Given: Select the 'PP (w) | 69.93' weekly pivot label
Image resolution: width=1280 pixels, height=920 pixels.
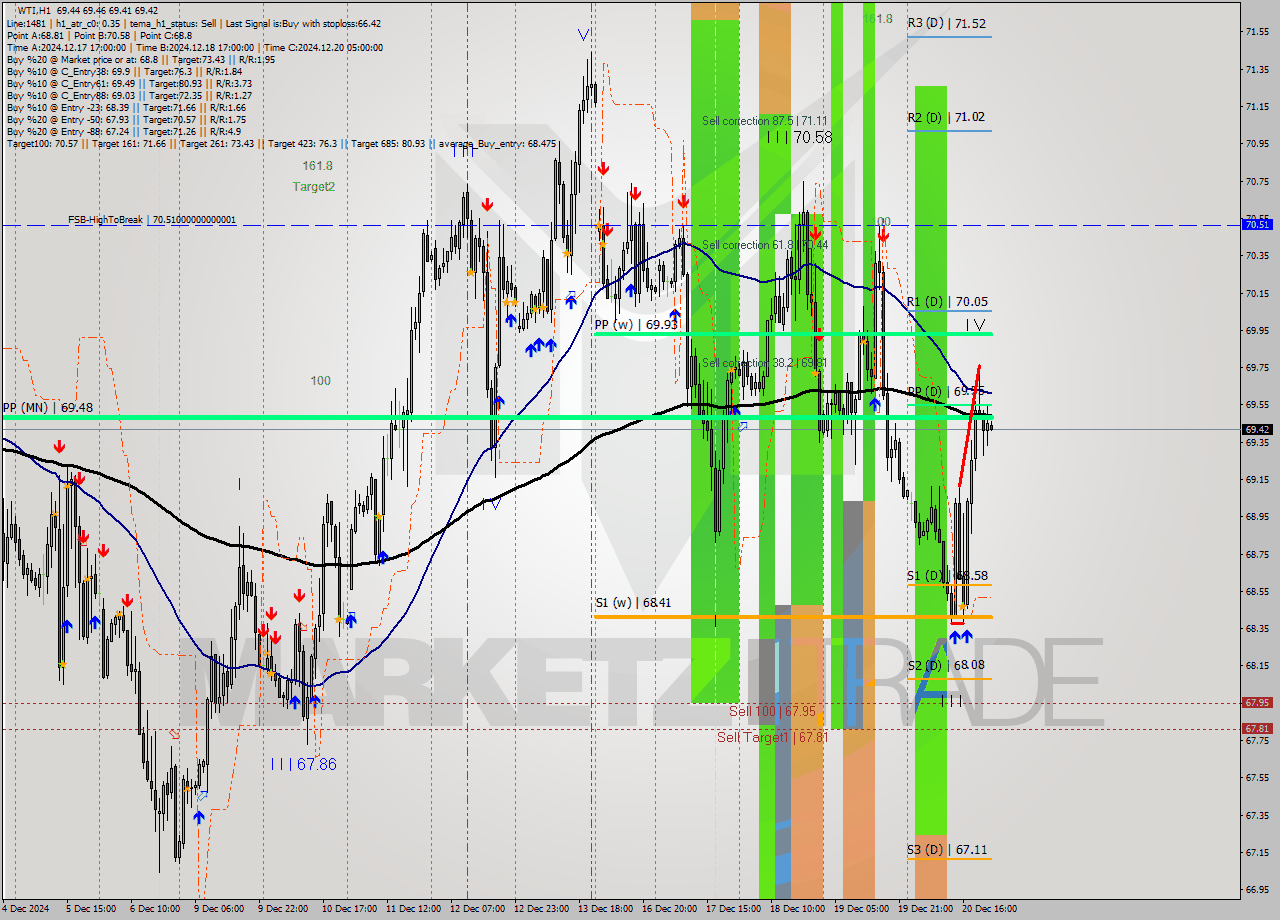Looking at the screenshot, I should [x=636, y=324].
